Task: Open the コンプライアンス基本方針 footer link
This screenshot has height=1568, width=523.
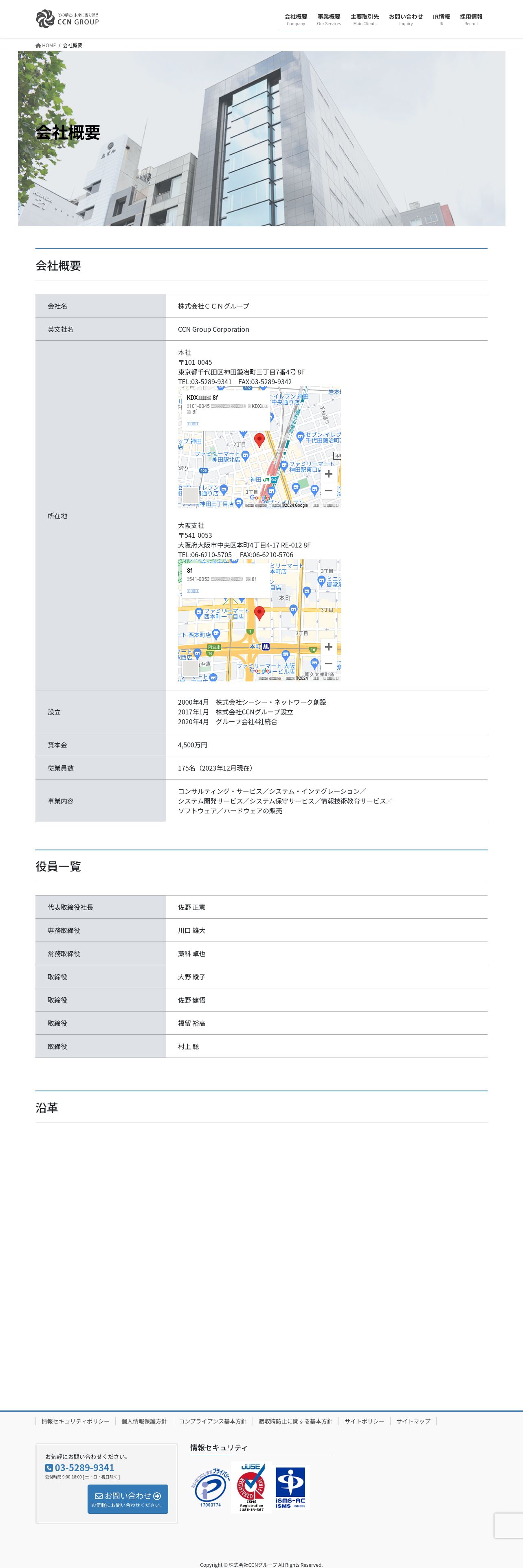Action: [213, 1421]
